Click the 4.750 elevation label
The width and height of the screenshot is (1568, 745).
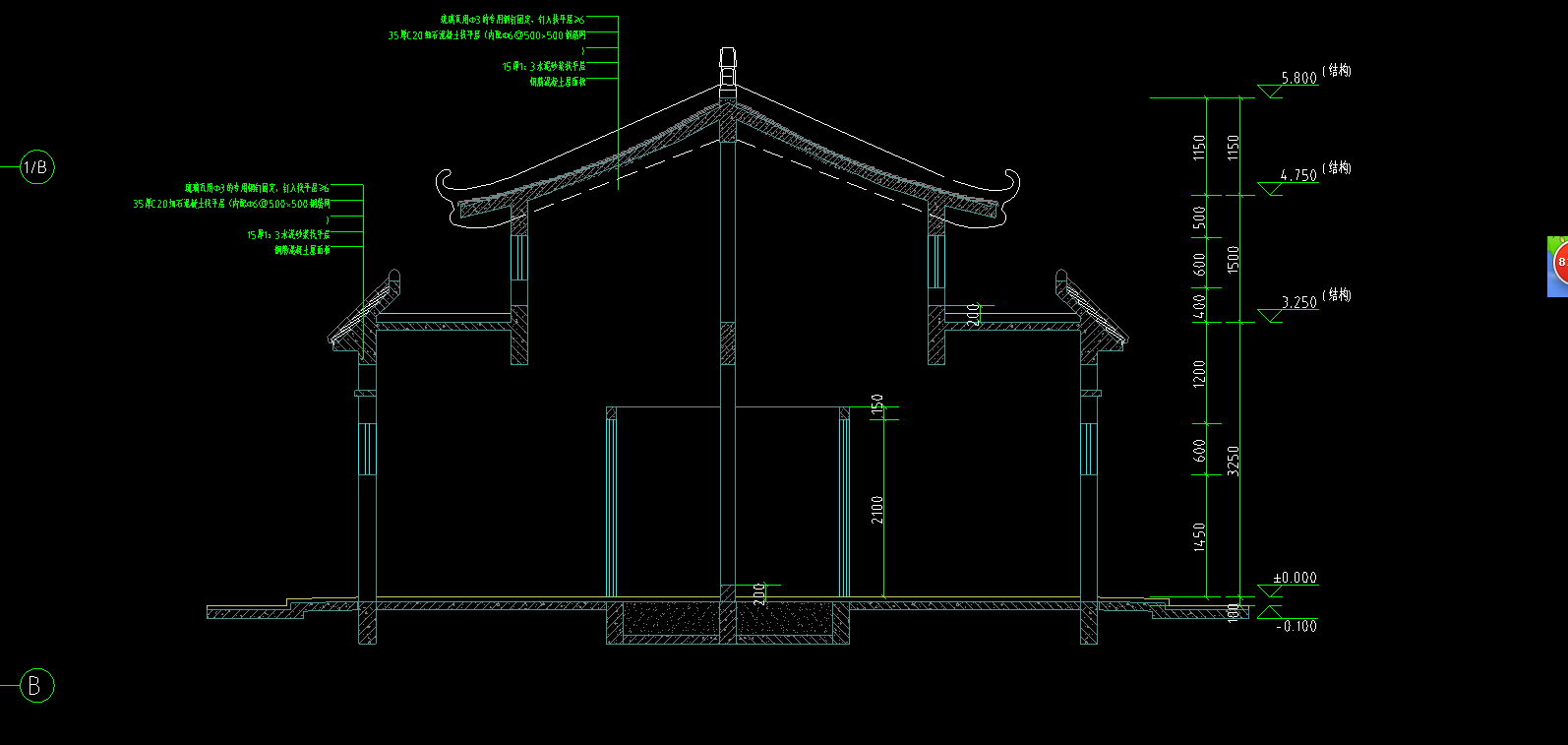coord(1298,175)
